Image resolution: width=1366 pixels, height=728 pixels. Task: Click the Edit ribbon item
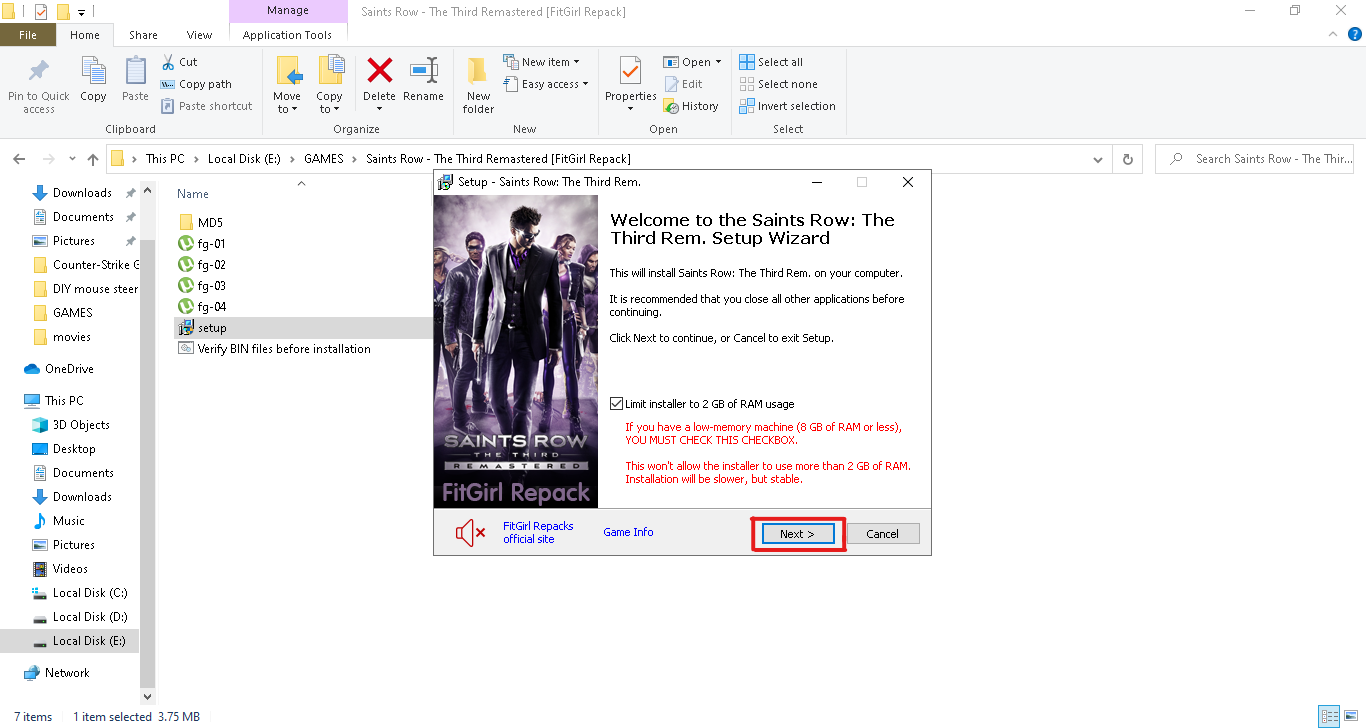[683, 84]
